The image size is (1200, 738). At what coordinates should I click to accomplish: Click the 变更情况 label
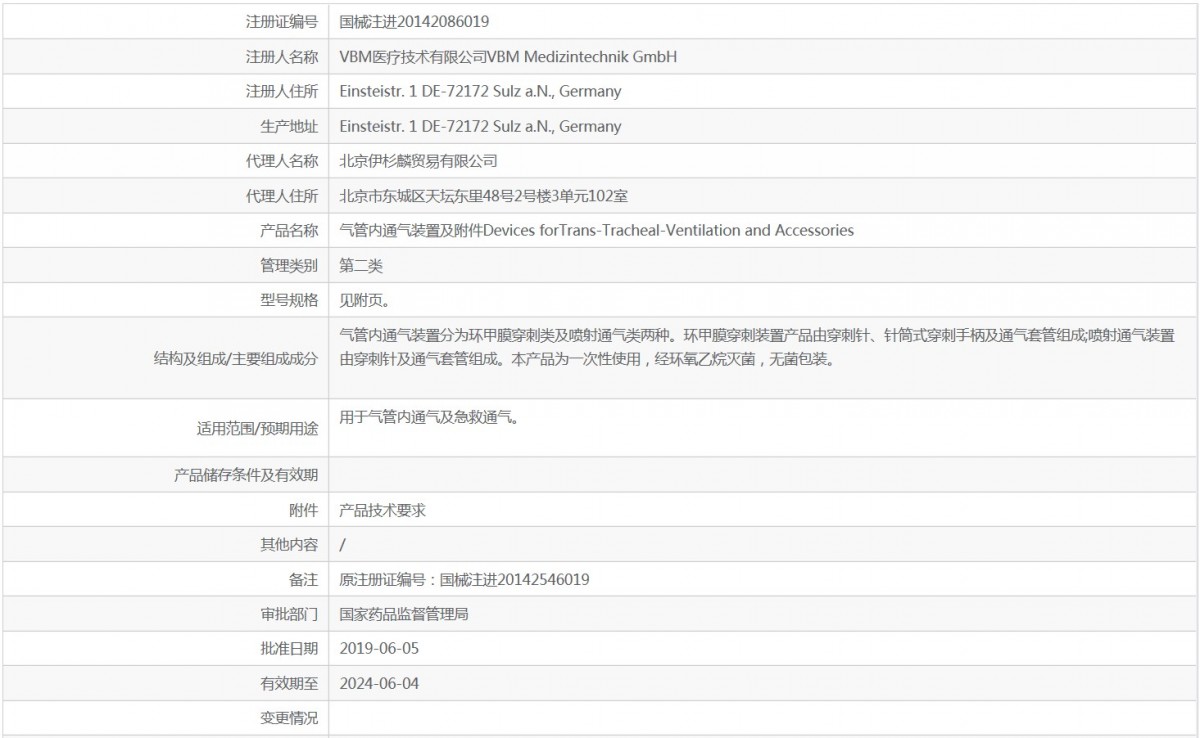click(289, 718)
